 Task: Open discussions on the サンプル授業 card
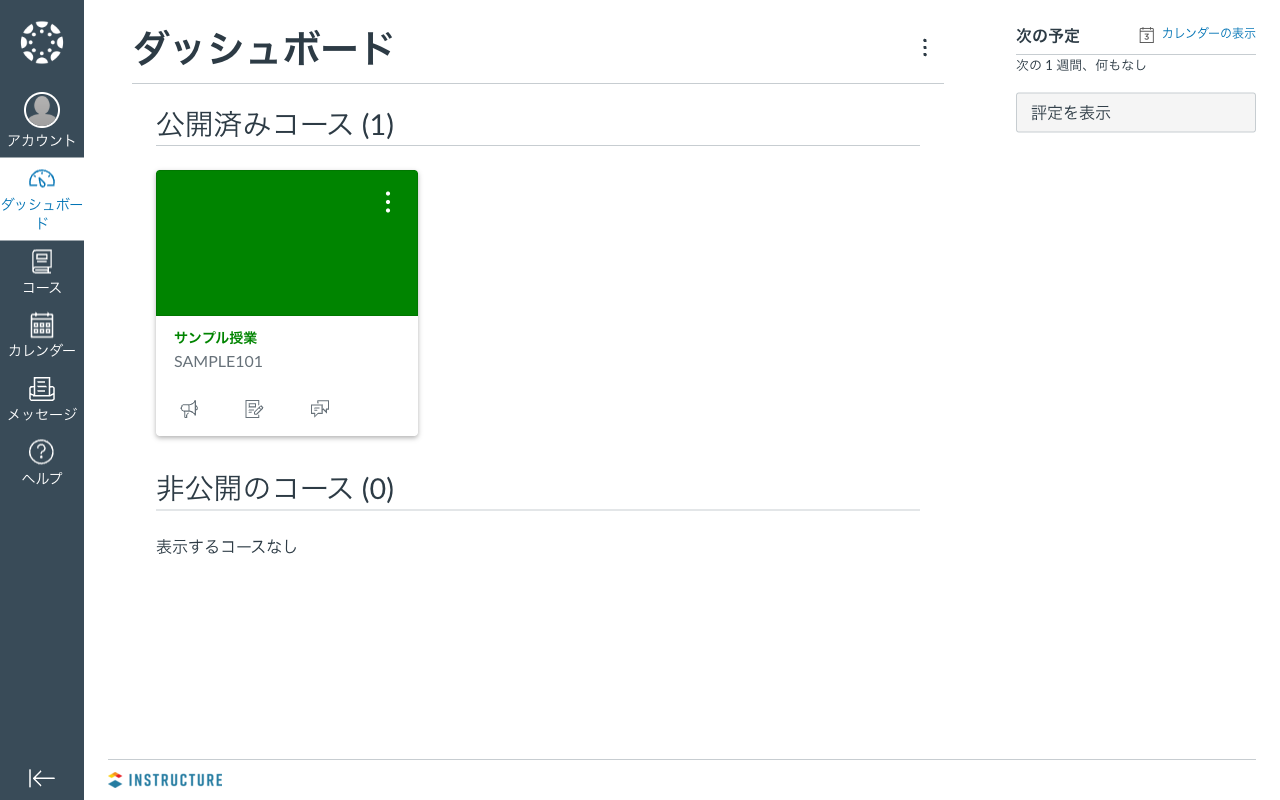[x=319, y=409]
